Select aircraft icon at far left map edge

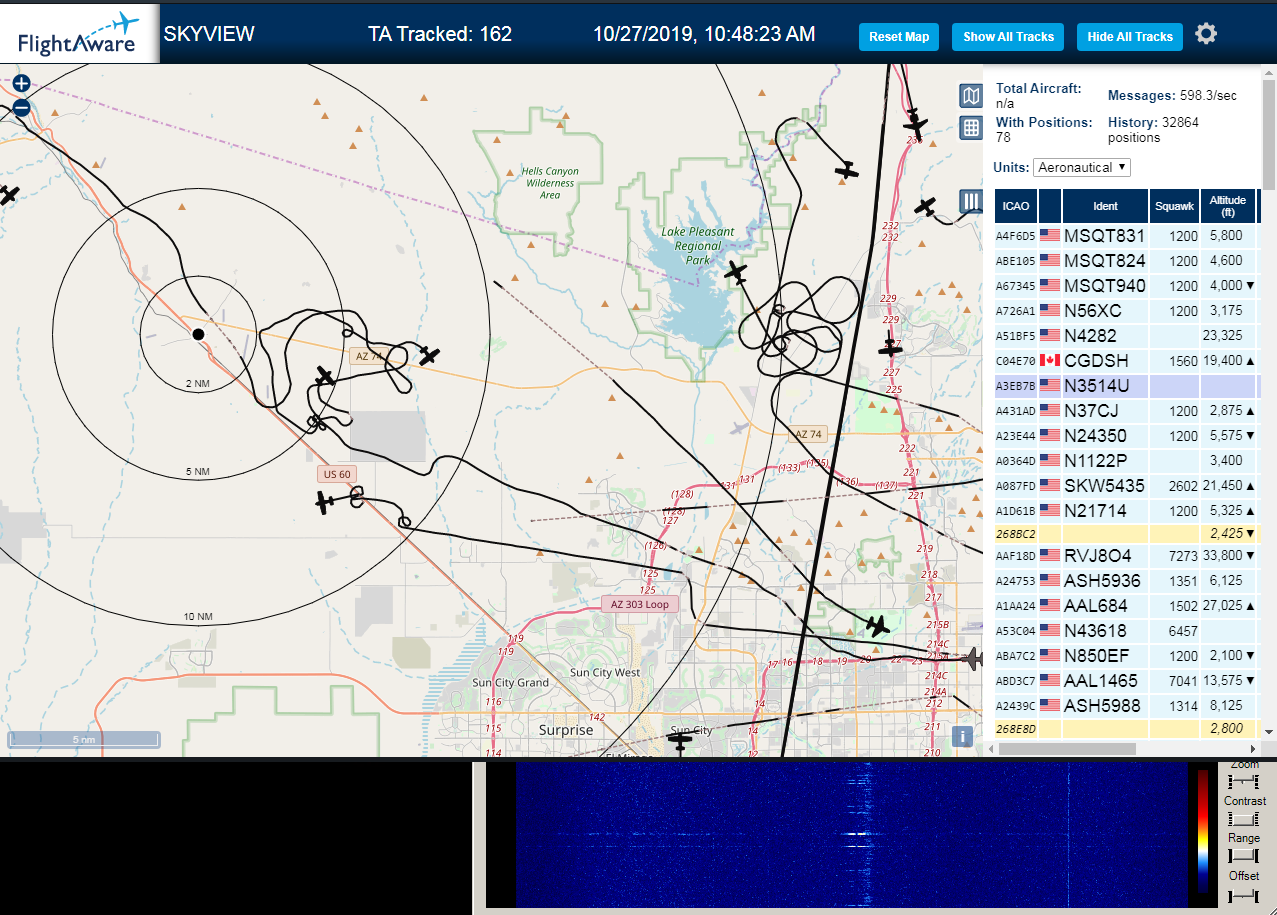point(8,195)
